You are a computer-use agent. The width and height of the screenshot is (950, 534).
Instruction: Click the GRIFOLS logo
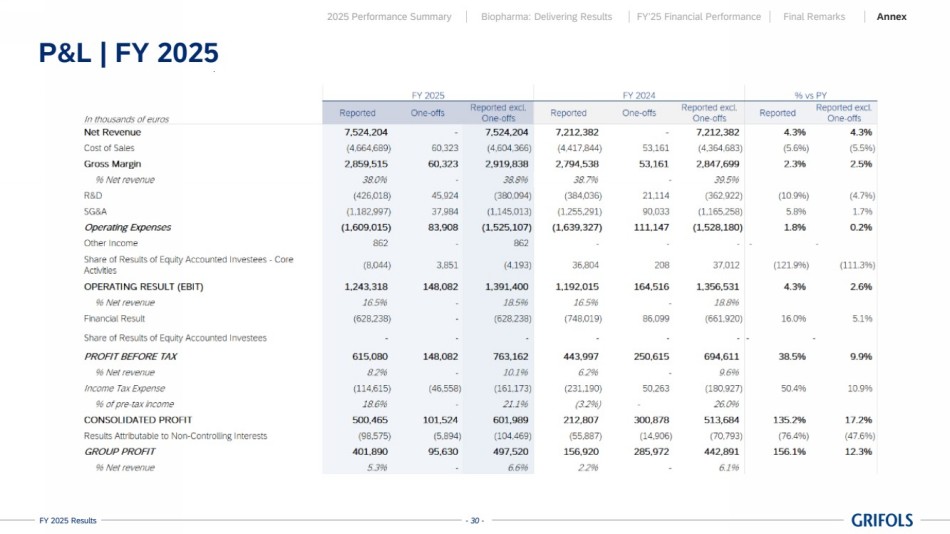tap(882, 520)
